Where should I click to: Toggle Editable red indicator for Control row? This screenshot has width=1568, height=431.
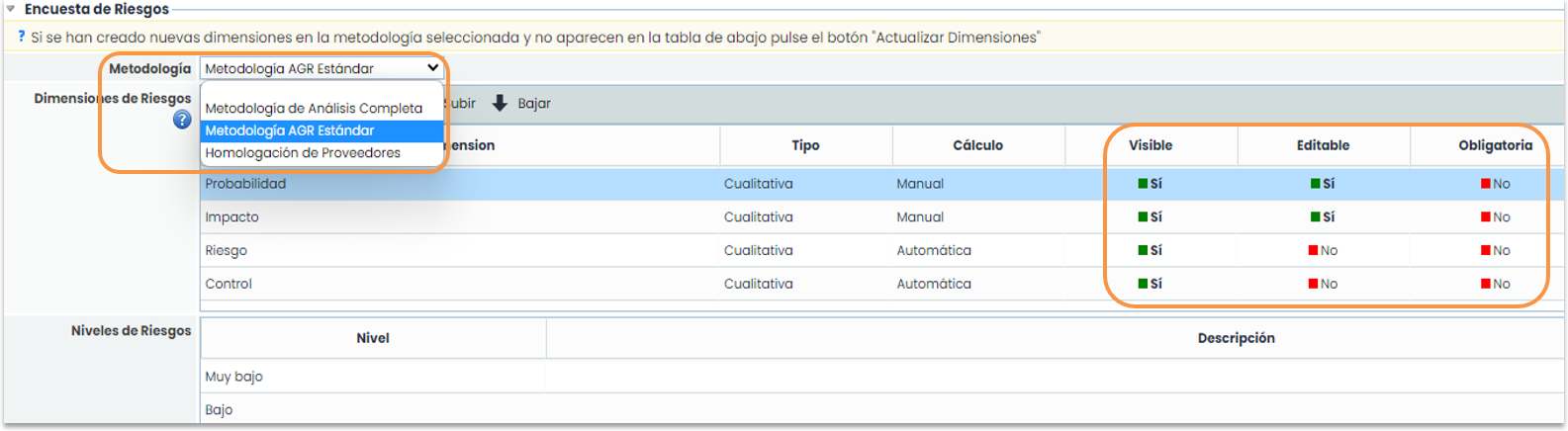pos(1314,285)
